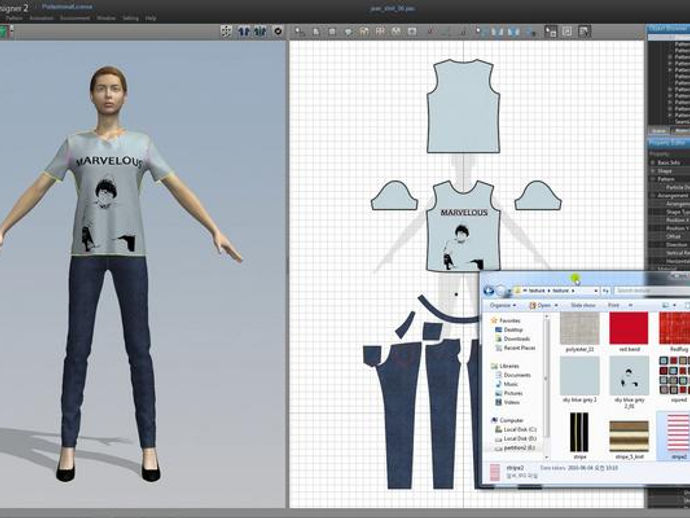Click Print in Explorer toolbar
This screenshot has width=690, height=518.
tap(613, 305)
